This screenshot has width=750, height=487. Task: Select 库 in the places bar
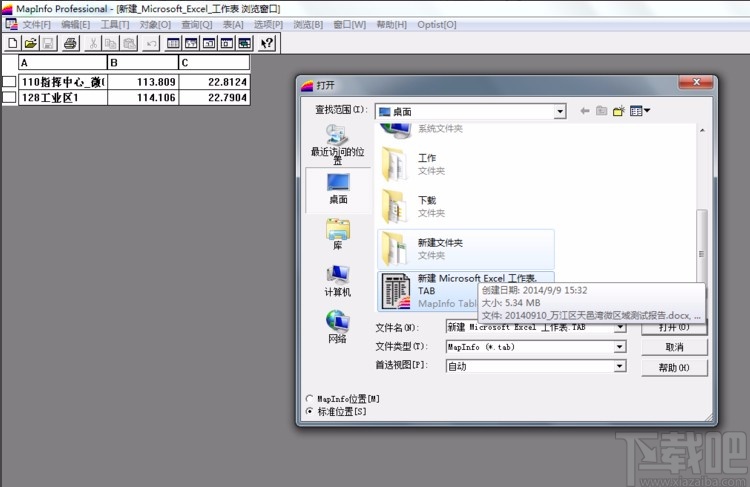pos(338,234)
